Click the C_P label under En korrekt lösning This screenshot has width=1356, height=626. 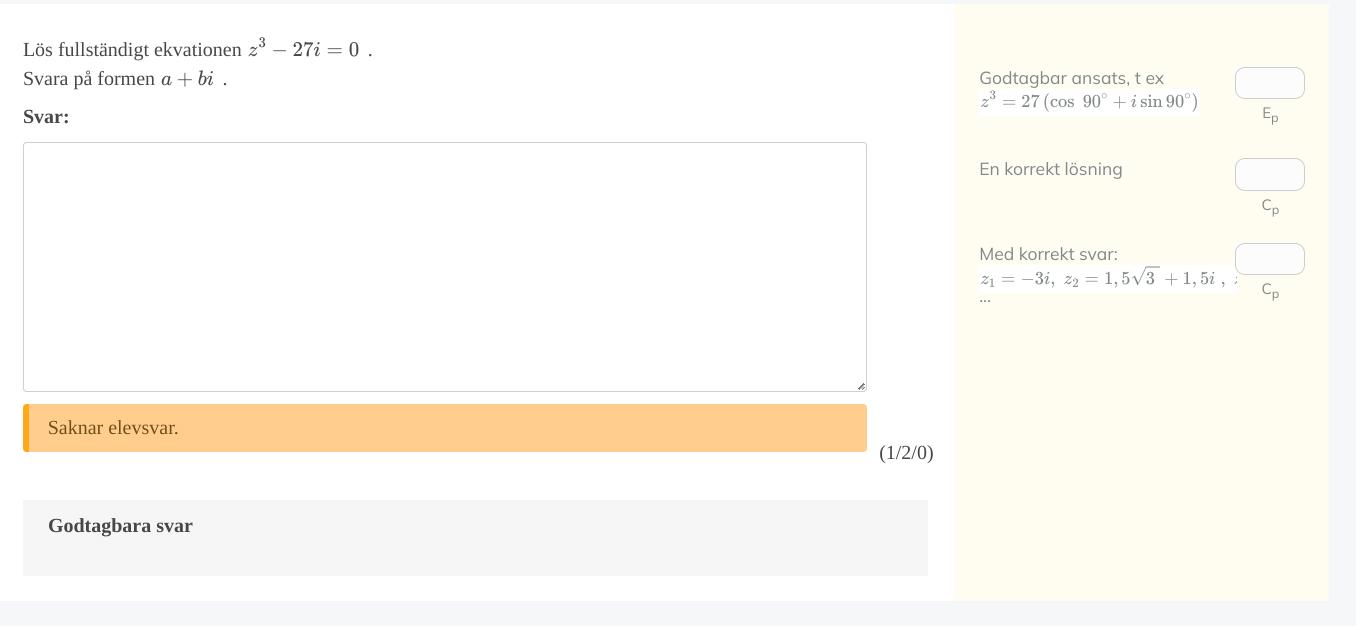tap(1270, 206)
